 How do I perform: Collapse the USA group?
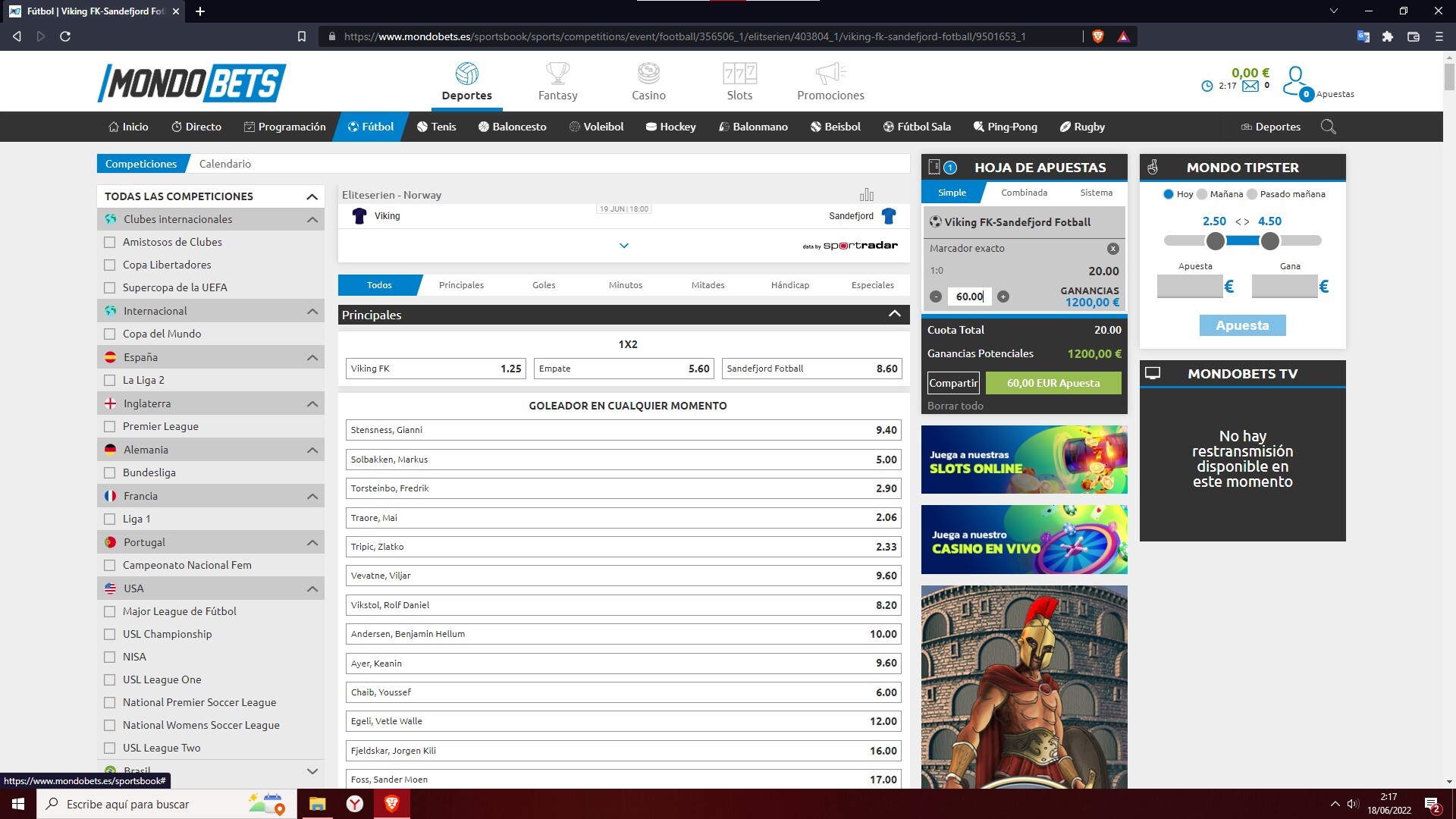point(312,588)
